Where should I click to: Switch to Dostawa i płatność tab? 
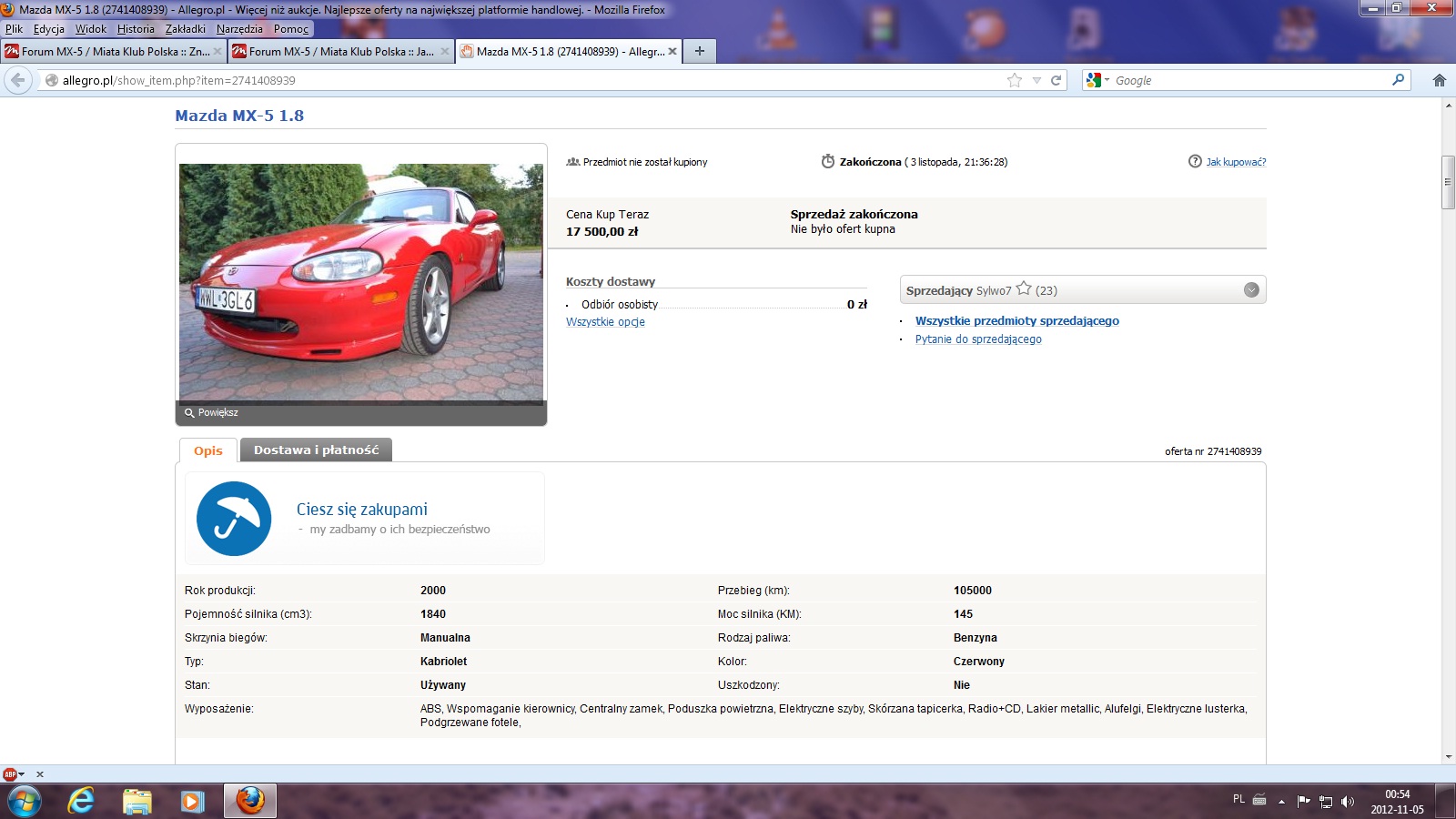coord(316,450)
